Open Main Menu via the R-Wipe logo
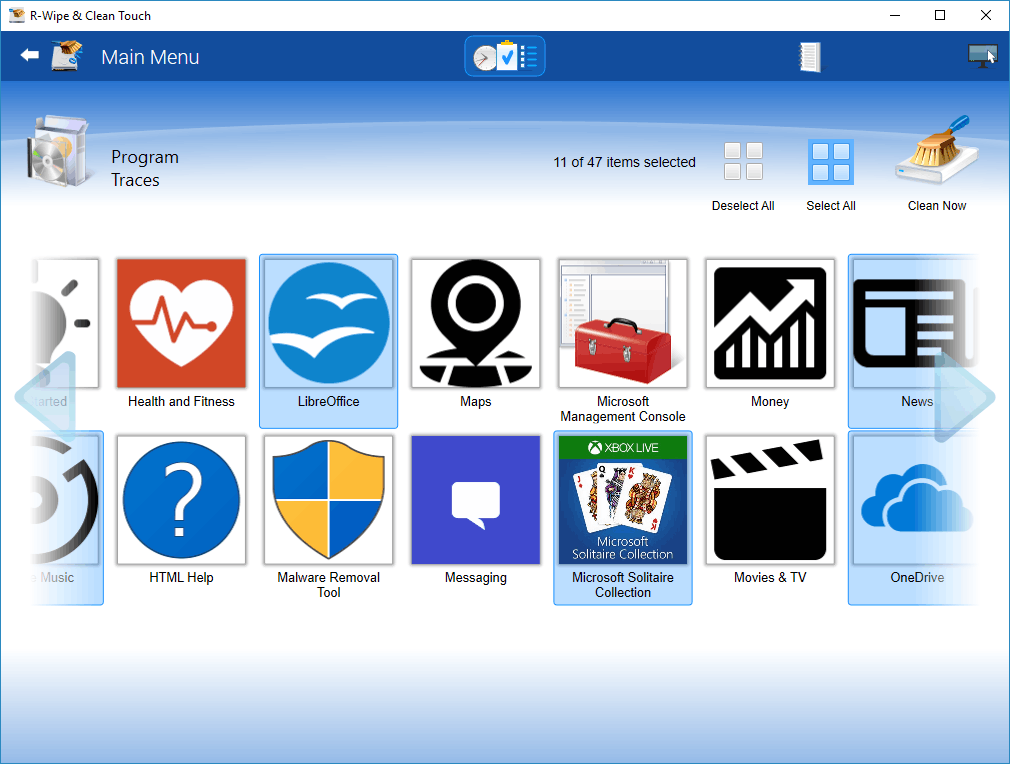This screenshot has height=764, width=1010. pos(67,56)
